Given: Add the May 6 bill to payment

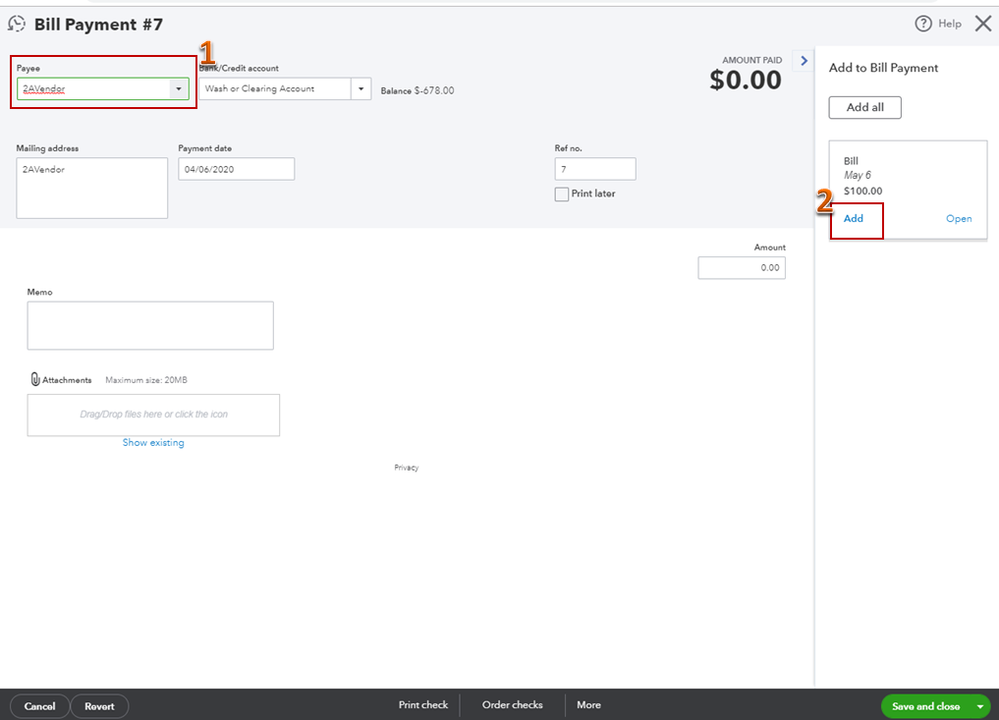Looking at the screenshot, I should click(x=853, y=219).
